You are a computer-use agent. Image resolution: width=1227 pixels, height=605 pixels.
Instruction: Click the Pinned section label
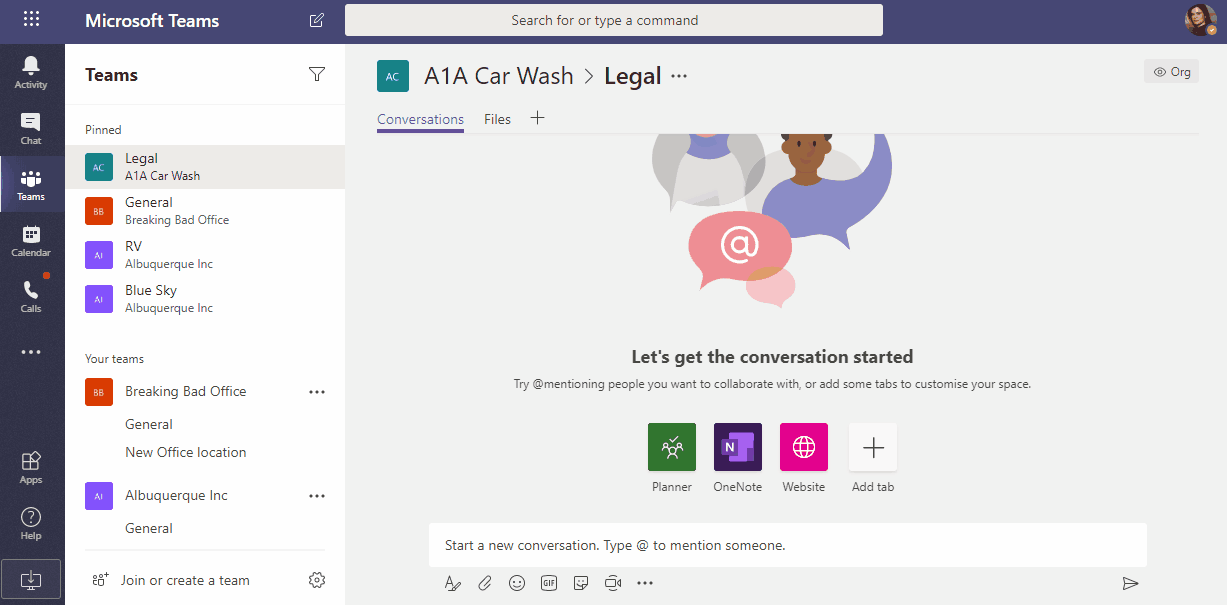pyautogui.click(x=103, y=130)
